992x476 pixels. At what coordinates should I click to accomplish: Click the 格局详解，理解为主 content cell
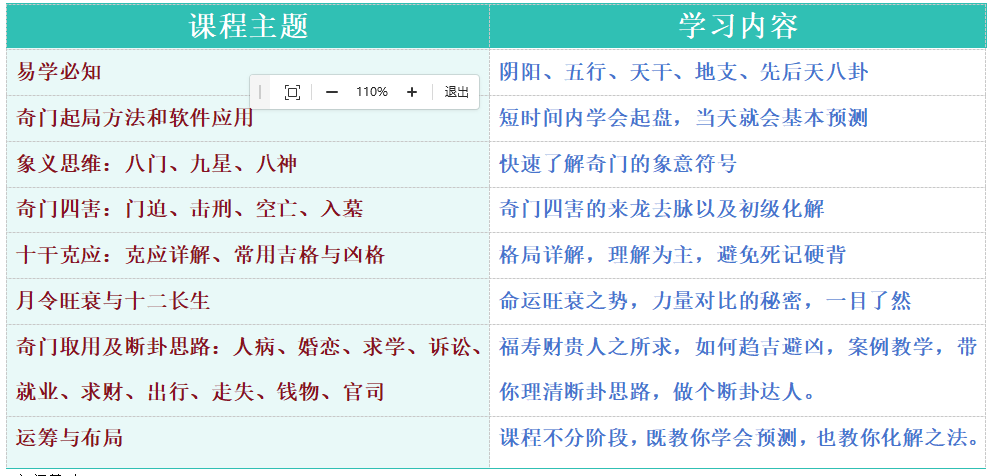(672, 255)
